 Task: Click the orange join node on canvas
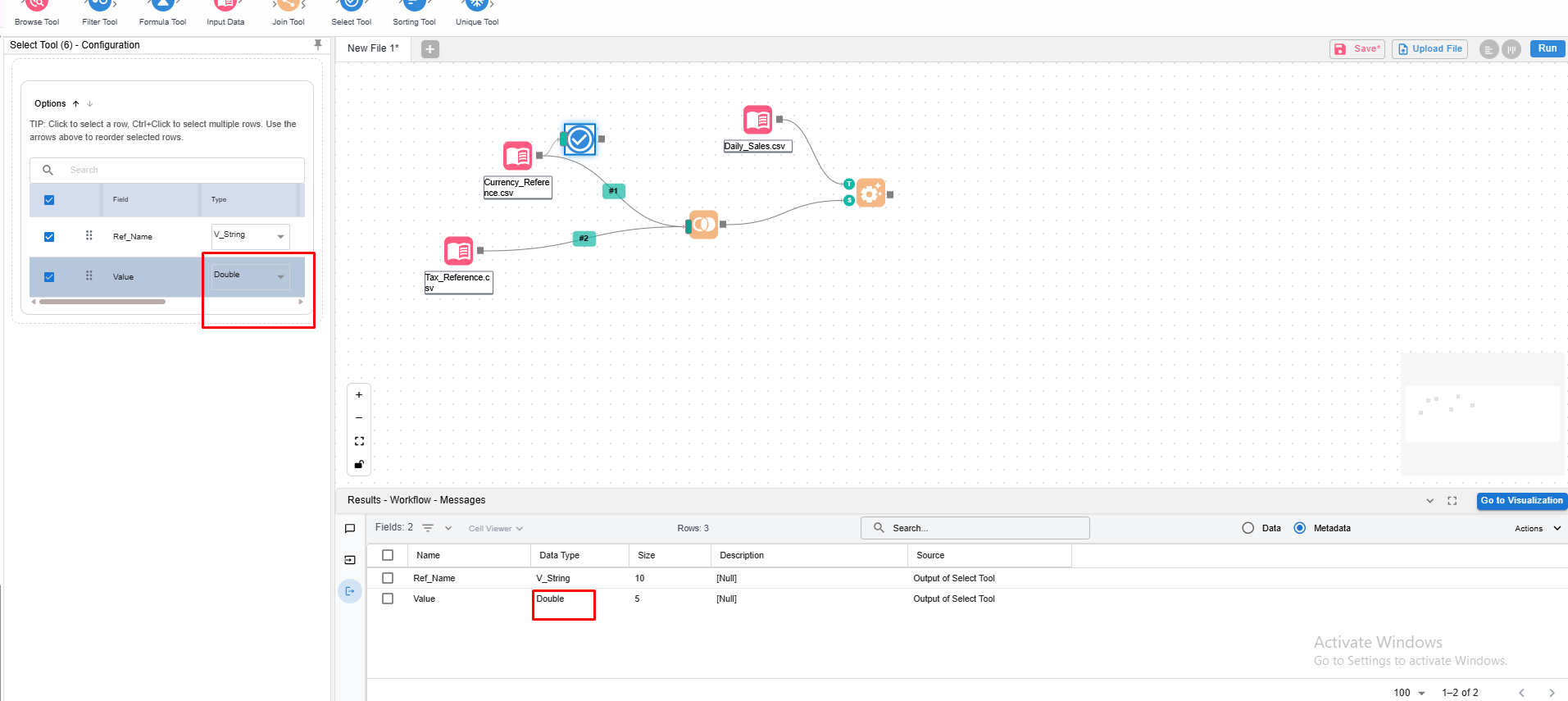(x=703, y=225)
